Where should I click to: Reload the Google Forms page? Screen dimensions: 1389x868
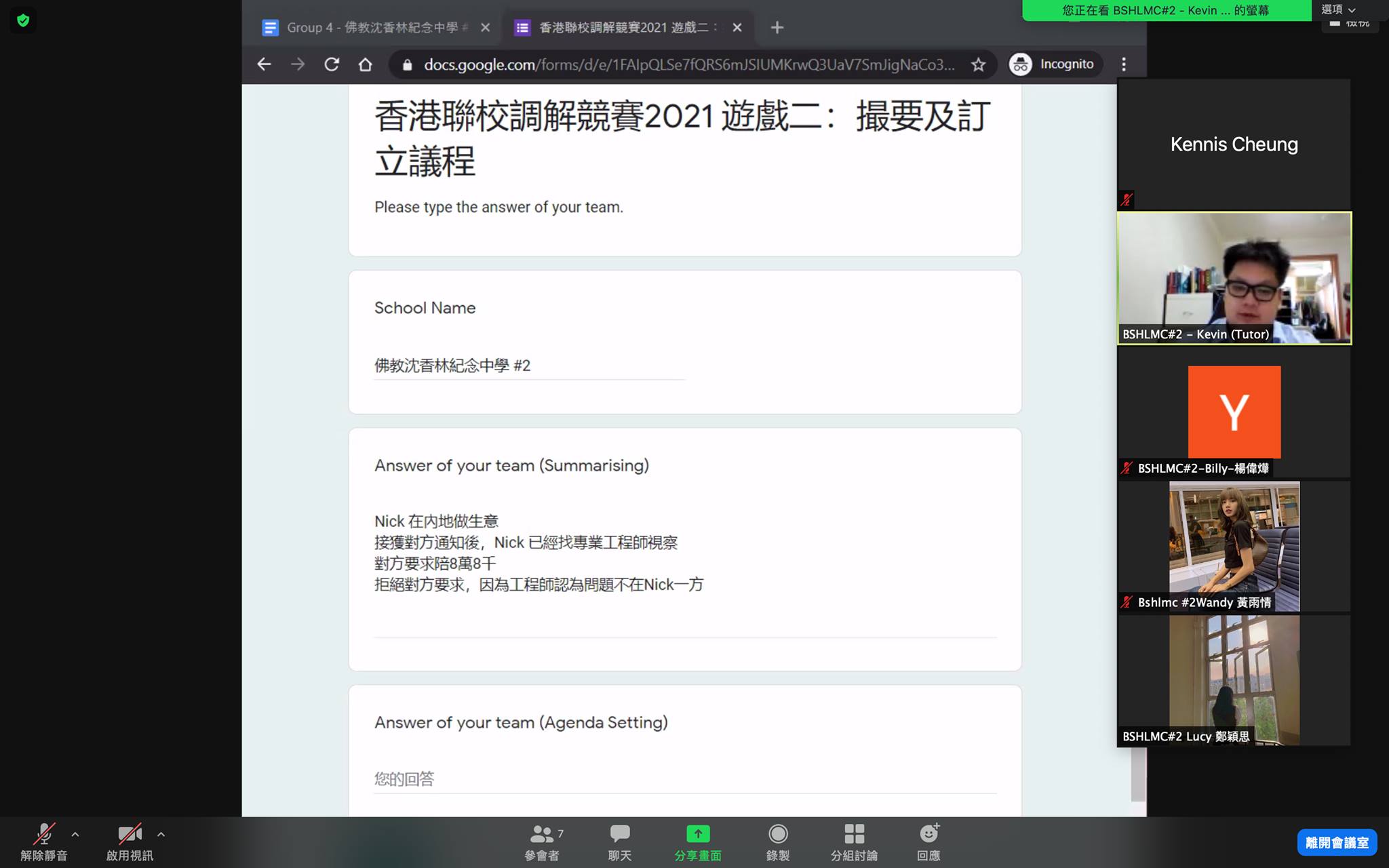[x=332, y=64]
